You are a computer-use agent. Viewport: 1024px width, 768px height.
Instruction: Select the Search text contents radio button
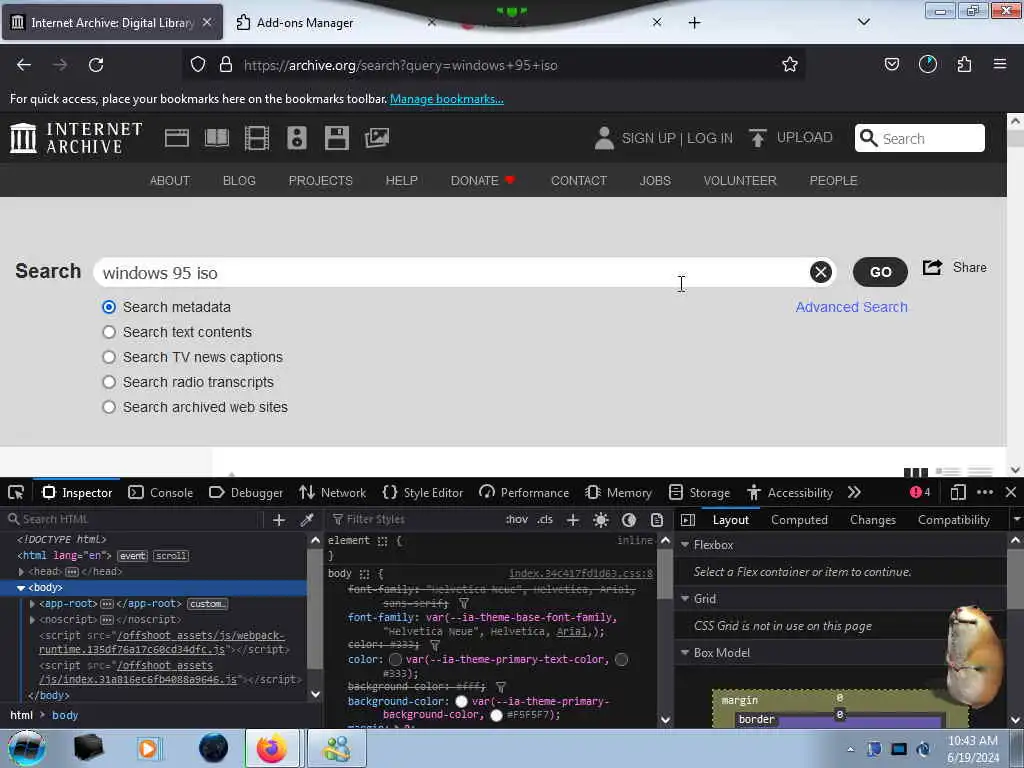pos(109,332)
